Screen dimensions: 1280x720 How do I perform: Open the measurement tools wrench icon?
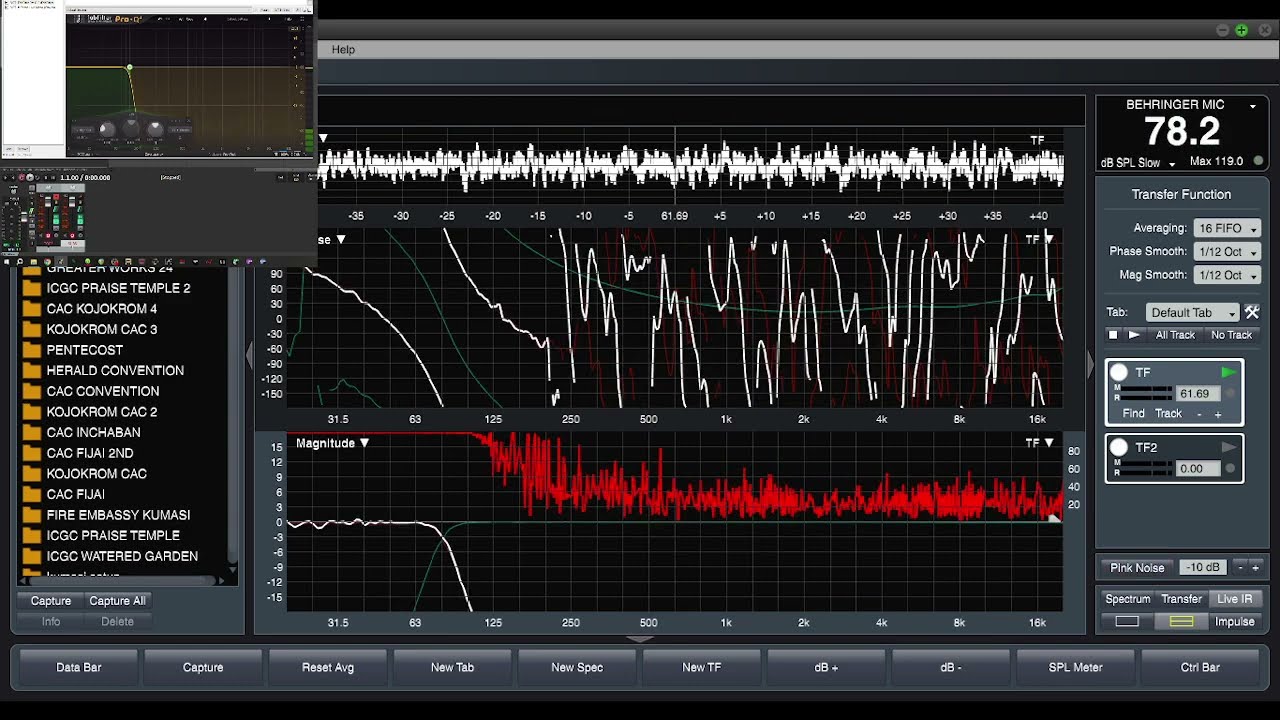1252,312
